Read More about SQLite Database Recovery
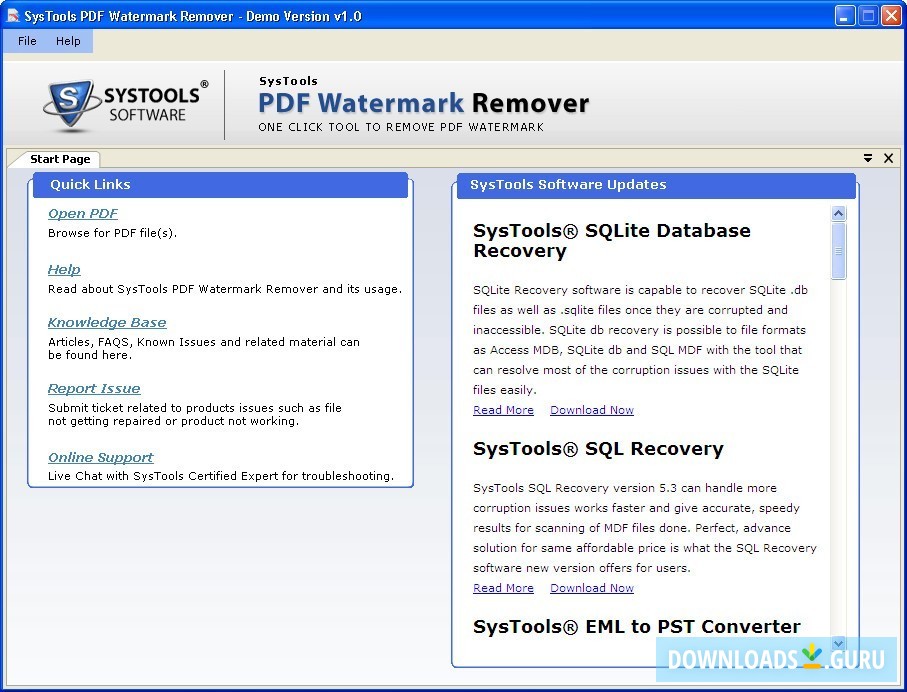Screen dimensions: 907x692 click(x=503, y=410)
